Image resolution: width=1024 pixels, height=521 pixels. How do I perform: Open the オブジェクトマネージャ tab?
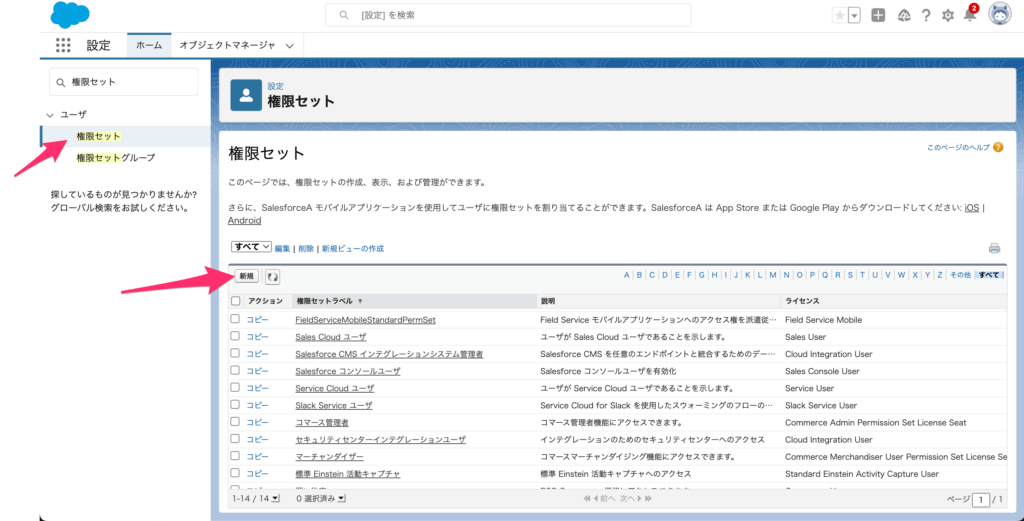227,45
